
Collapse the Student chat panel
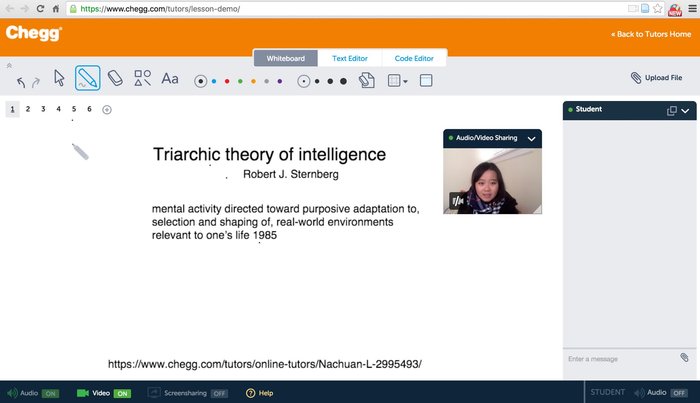(685, 111)
